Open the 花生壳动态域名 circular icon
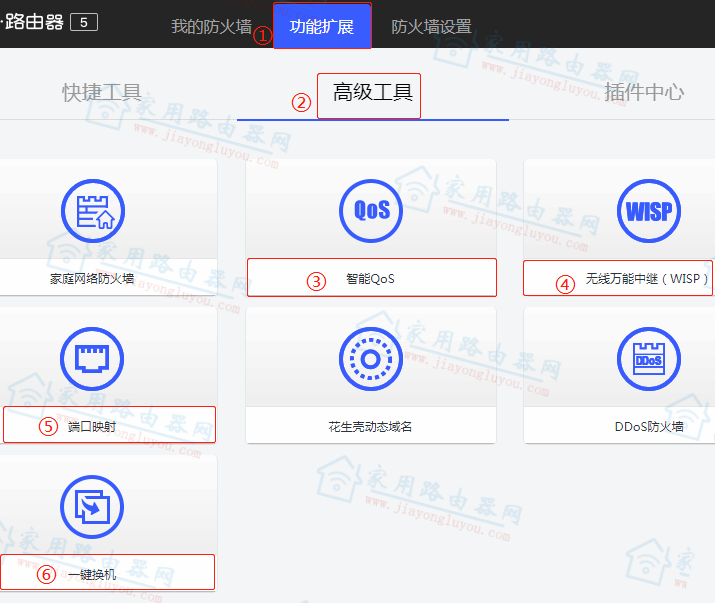The height and width of the screenshot is (603, 715). point(370,359)
